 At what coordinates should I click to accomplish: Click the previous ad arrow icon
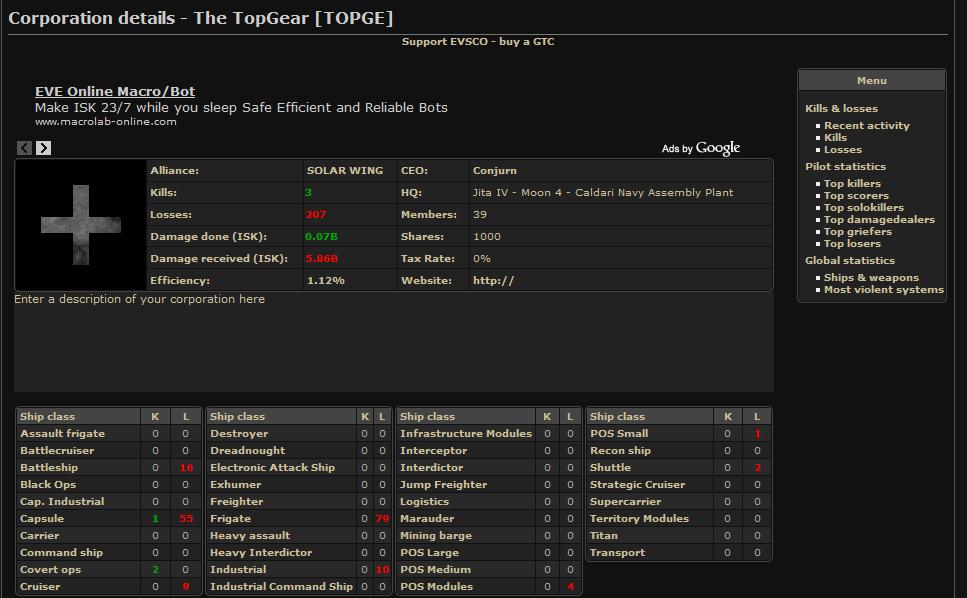tap(24, 148)
